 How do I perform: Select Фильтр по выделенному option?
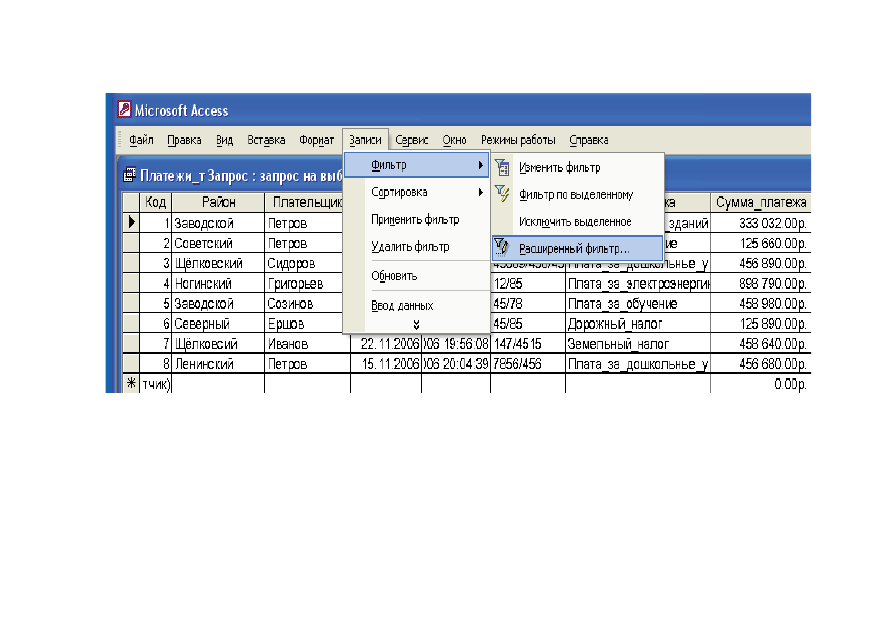click(x=577, y=195)
